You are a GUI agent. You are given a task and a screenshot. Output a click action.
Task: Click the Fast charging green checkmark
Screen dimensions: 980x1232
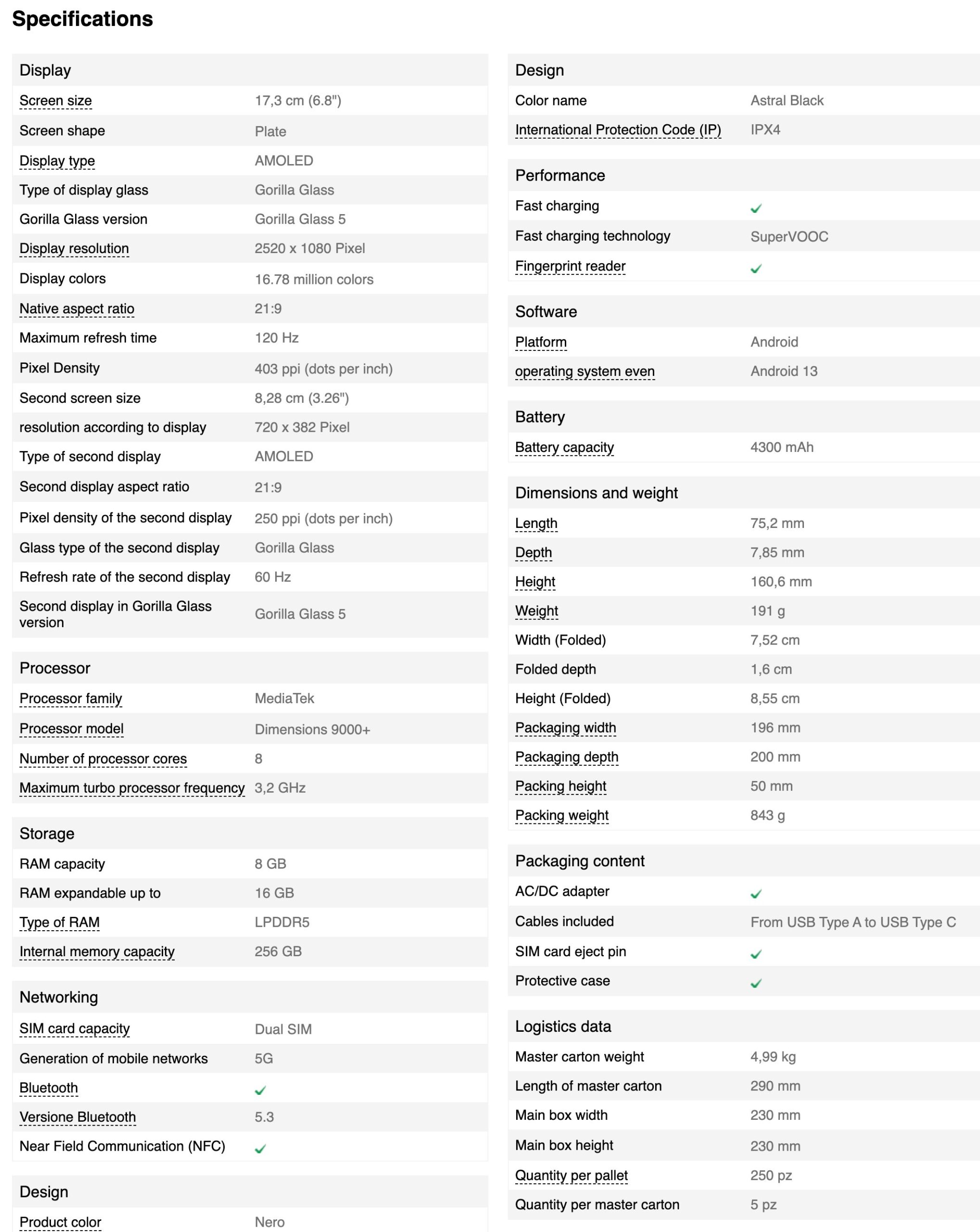point(755,208)
